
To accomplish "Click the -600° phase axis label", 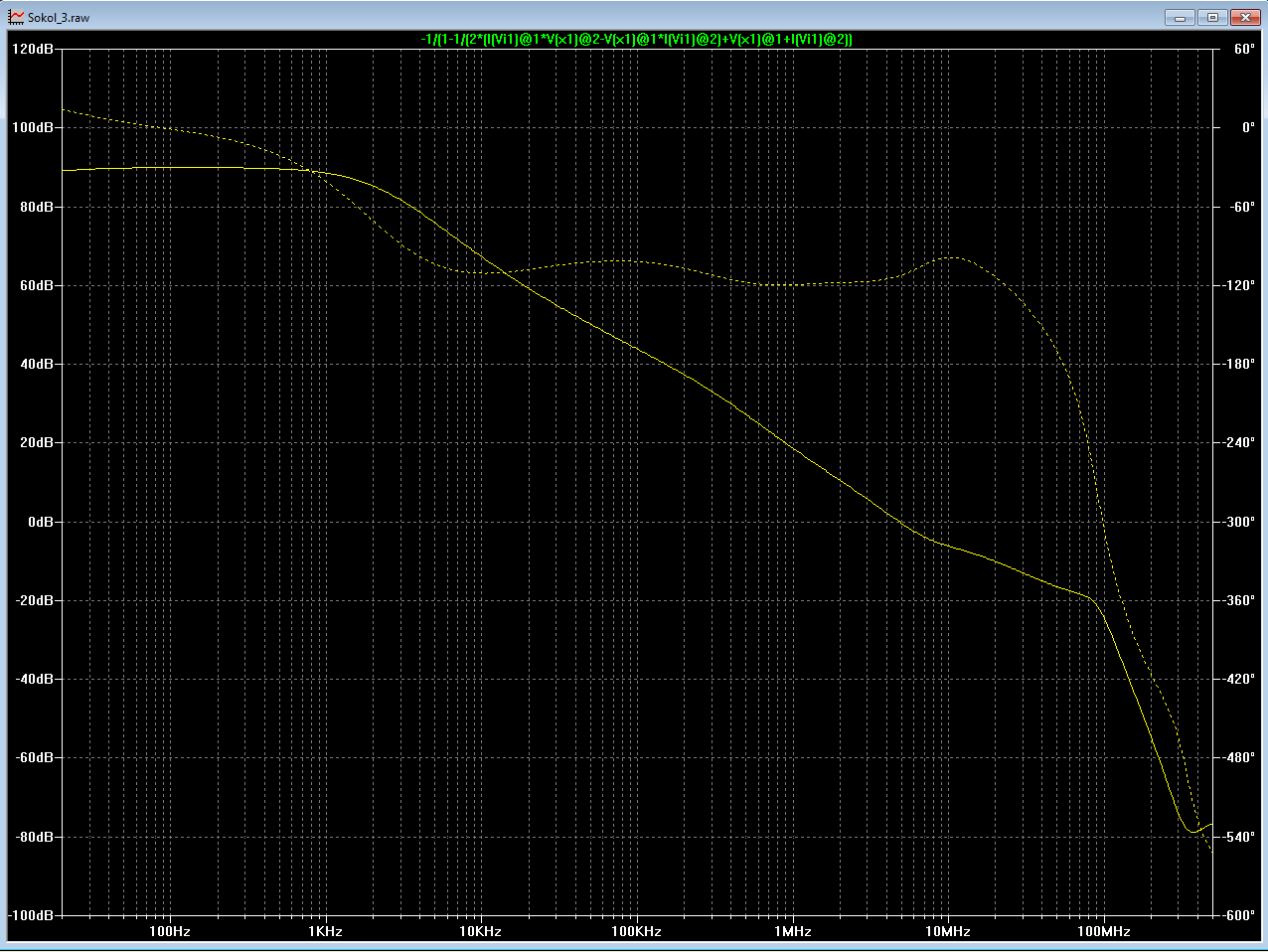I will (x=1239, y=915).
